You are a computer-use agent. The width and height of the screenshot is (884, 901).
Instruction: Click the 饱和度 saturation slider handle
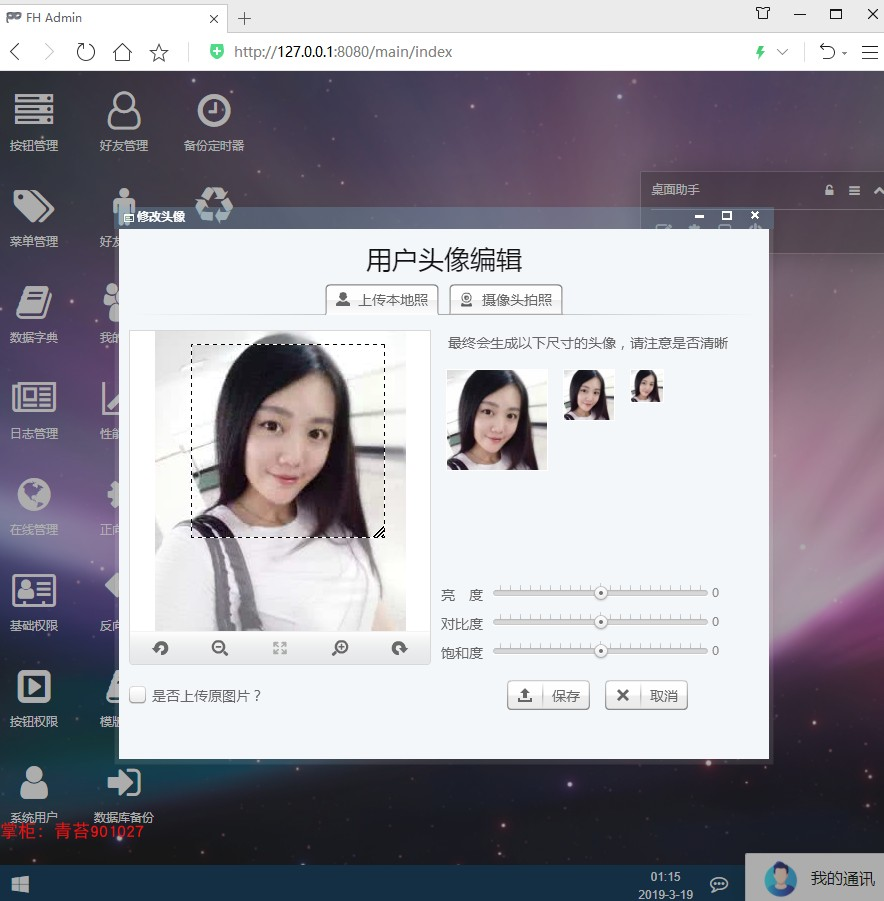coord(601,651)
